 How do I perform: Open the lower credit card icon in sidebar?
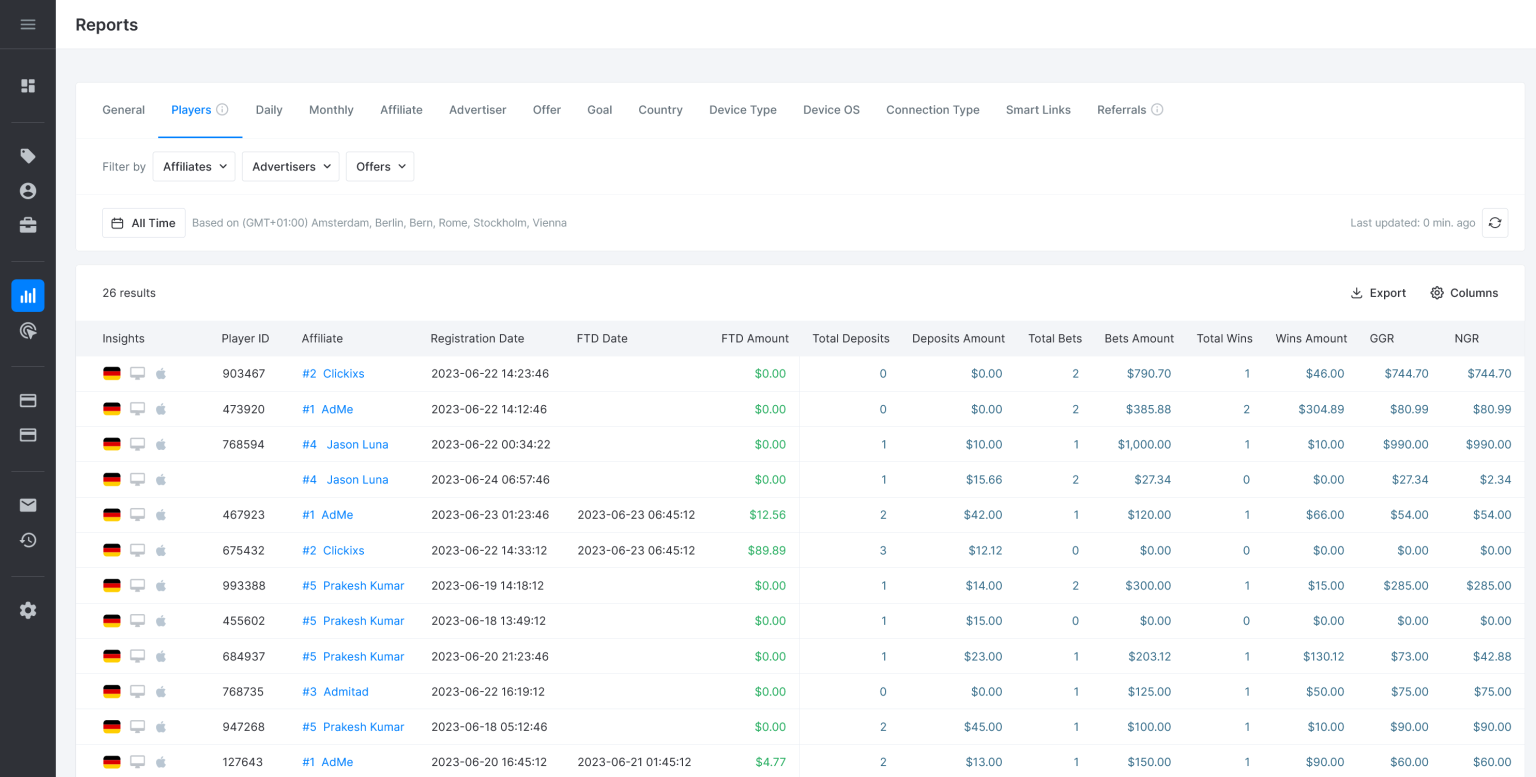(28, 435)
